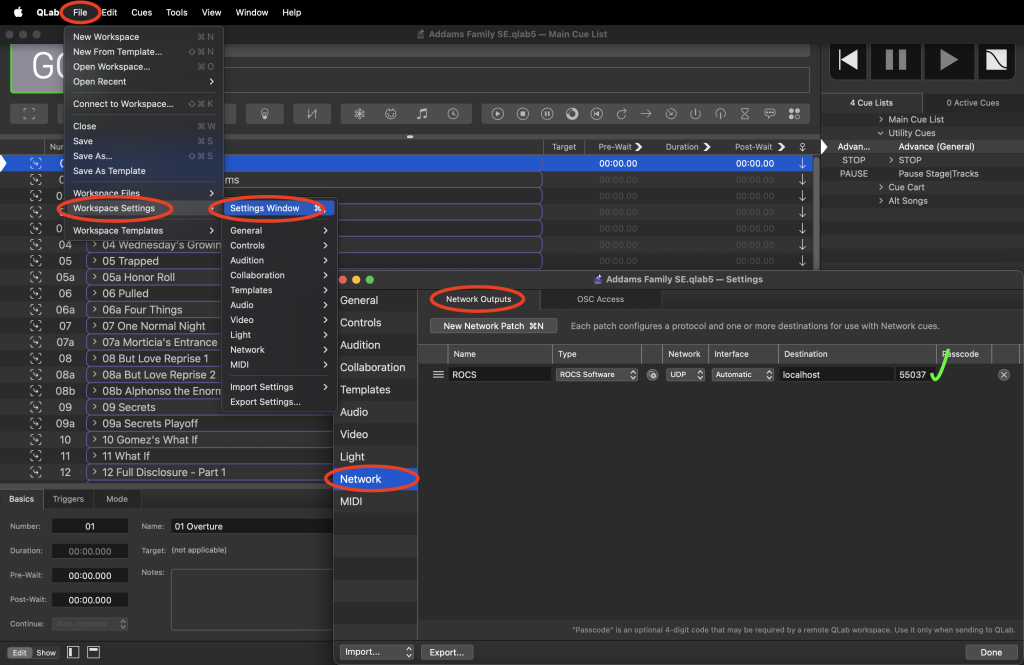
Task: Click New Network Patch button
Action: (494, 326)
